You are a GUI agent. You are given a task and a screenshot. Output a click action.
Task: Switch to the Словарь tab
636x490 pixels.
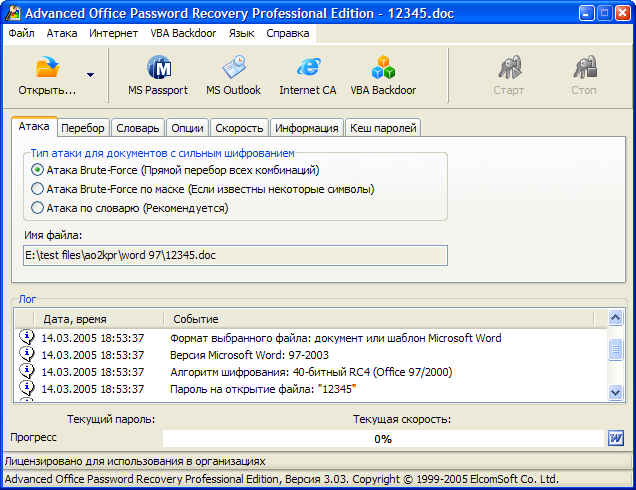(x=138, y=128)
